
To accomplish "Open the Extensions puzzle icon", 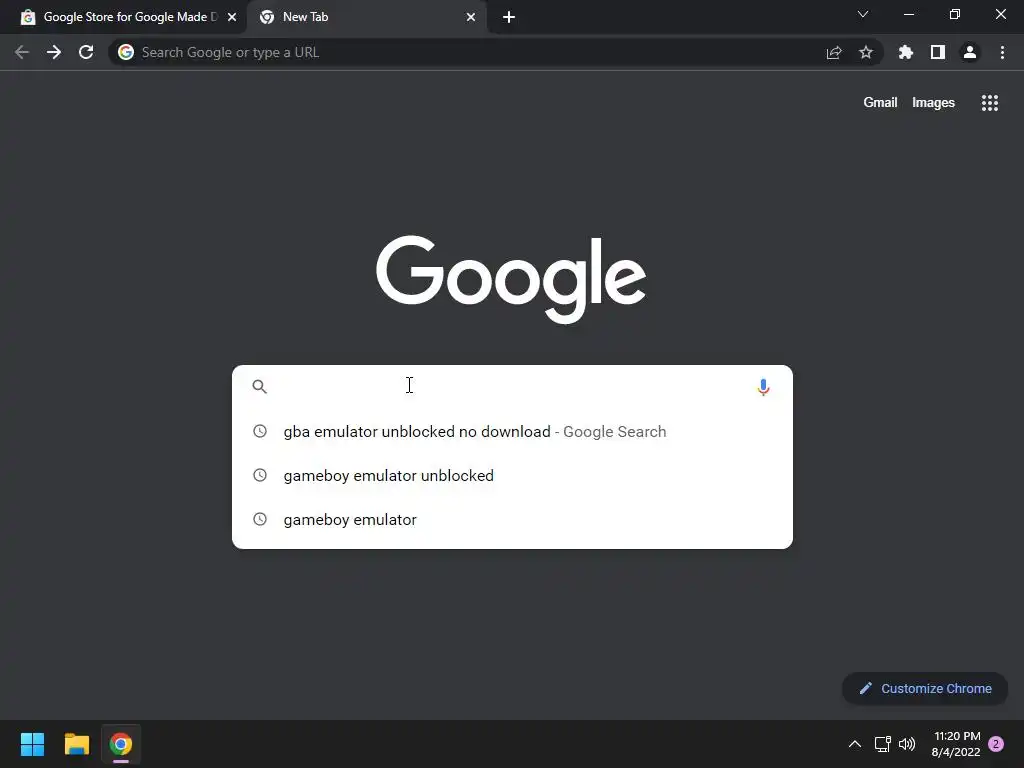I will pos(906,52).
